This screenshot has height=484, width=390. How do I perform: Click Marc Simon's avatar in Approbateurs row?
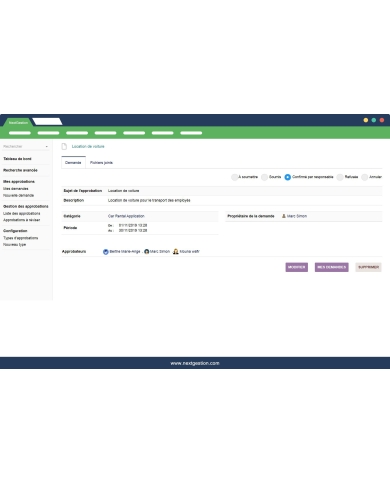(146, 252)
